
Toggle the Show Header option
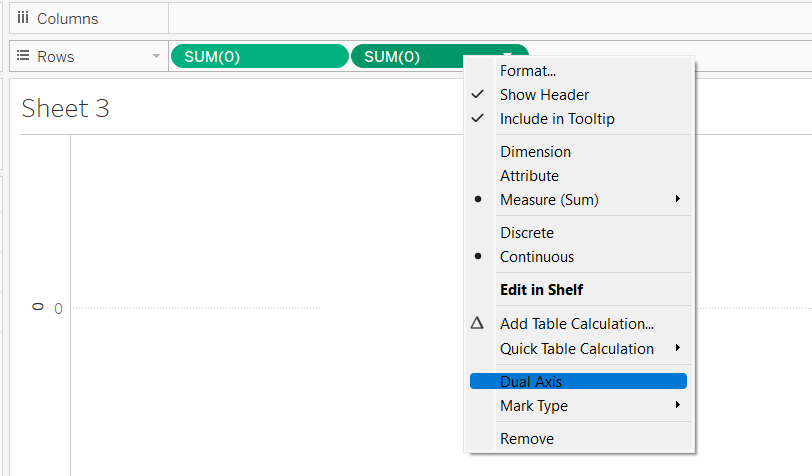[x=544, y=95]
